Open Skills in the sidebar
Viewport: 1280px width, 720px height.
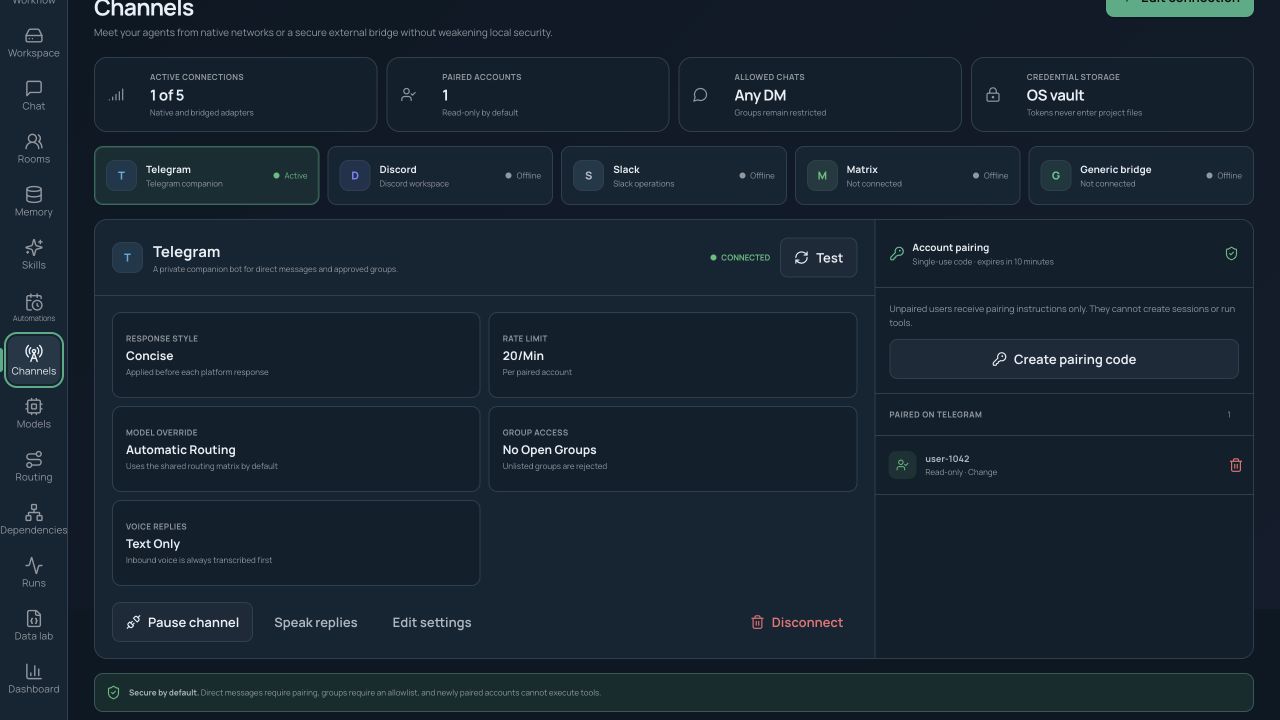click(33, 255)
